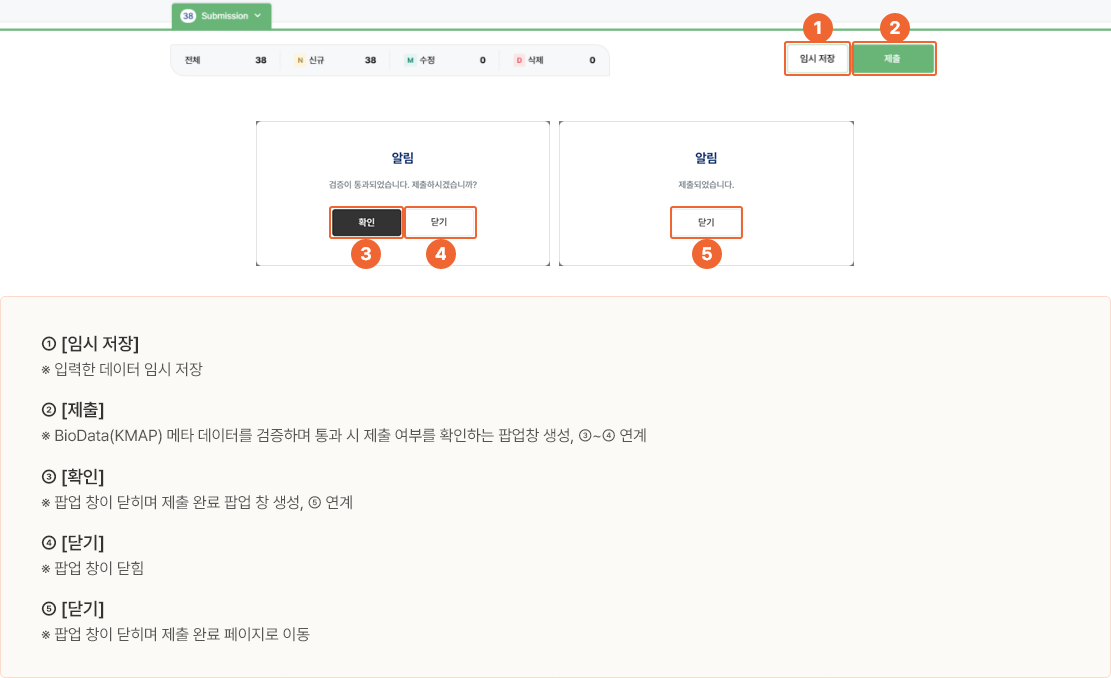The width and height of the screenshot is (1111, 678).
Task: Close the 제출되었습니다 dialog with 닫기
Action: 706,222
